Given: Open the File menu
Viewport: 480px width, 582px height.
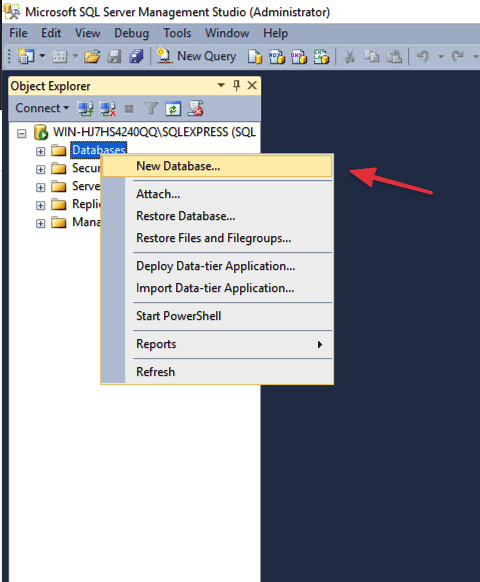Looking at the screenshot, I should 18,33.
